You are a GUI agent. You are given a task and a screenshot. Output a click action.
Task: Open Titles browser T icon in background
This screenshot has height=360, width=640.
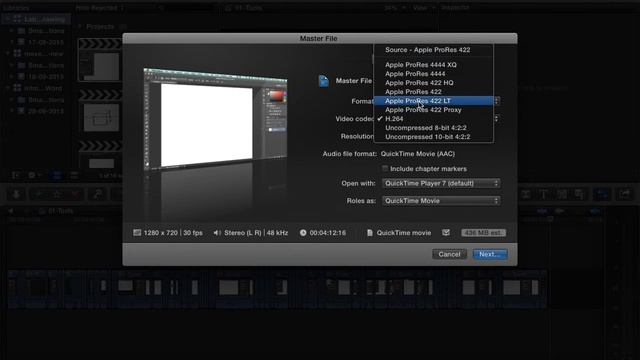coord(543,195)
